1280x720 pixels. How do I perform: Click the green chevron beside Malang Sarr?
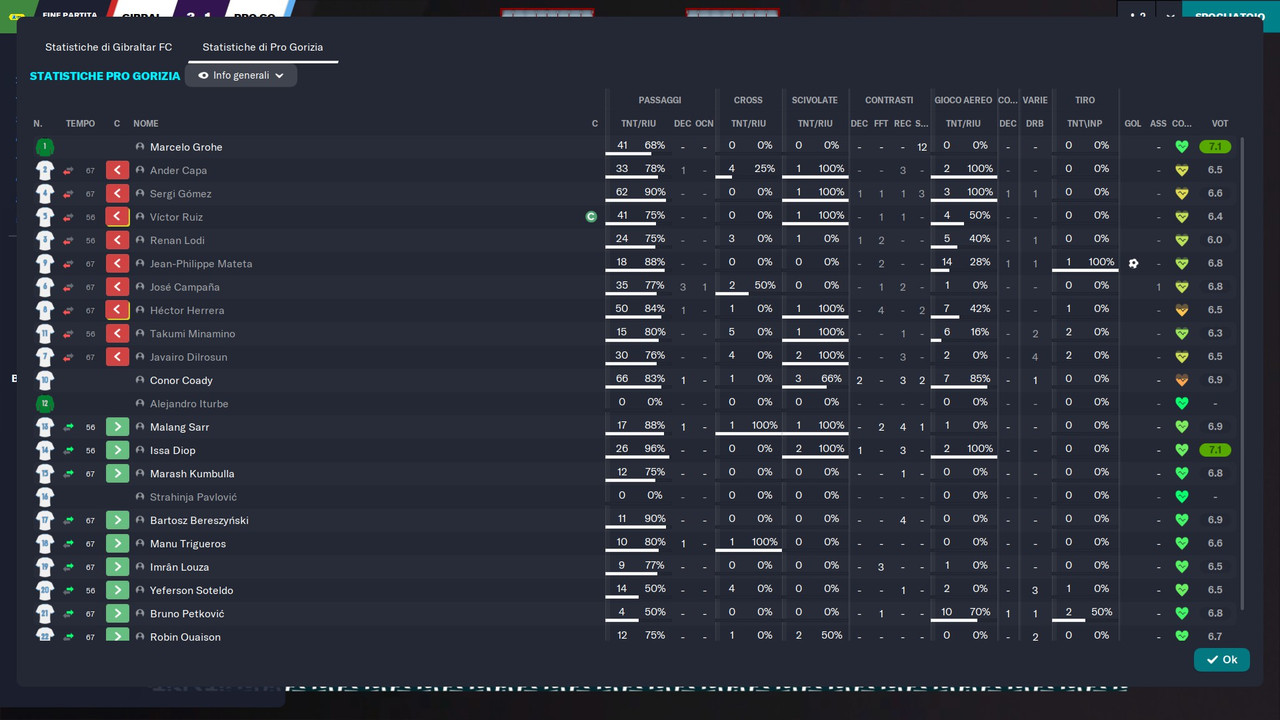pos(118,427)
